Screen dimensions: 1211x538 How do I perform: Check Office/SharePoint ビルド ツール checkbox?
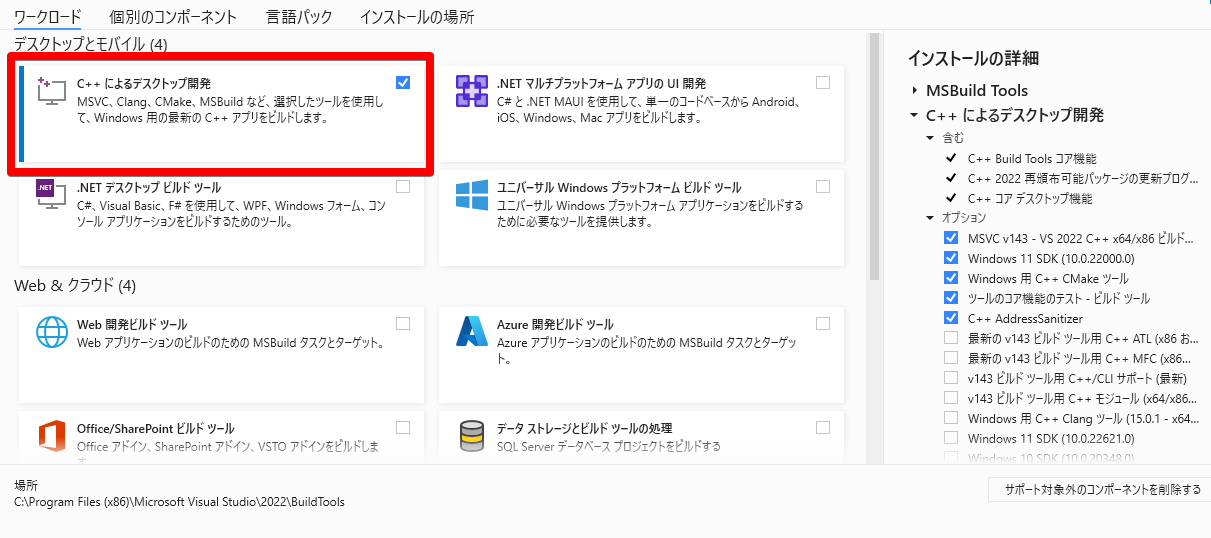point(403,427)
